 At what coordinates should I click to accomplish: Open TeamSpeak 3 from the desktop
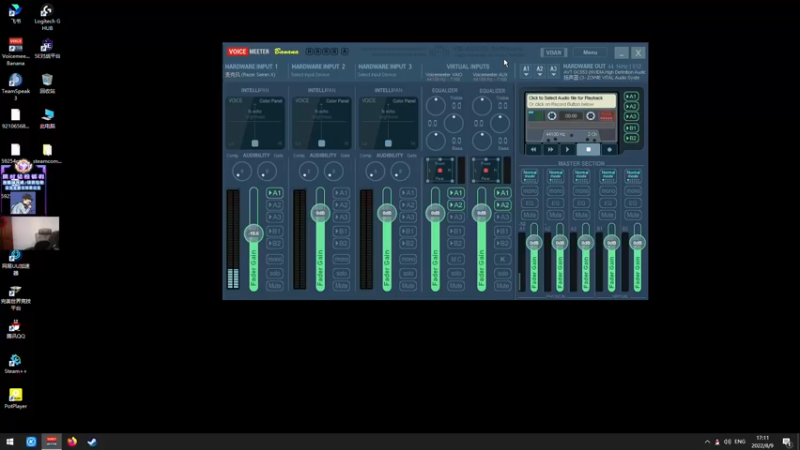click(x=15, y=86)
